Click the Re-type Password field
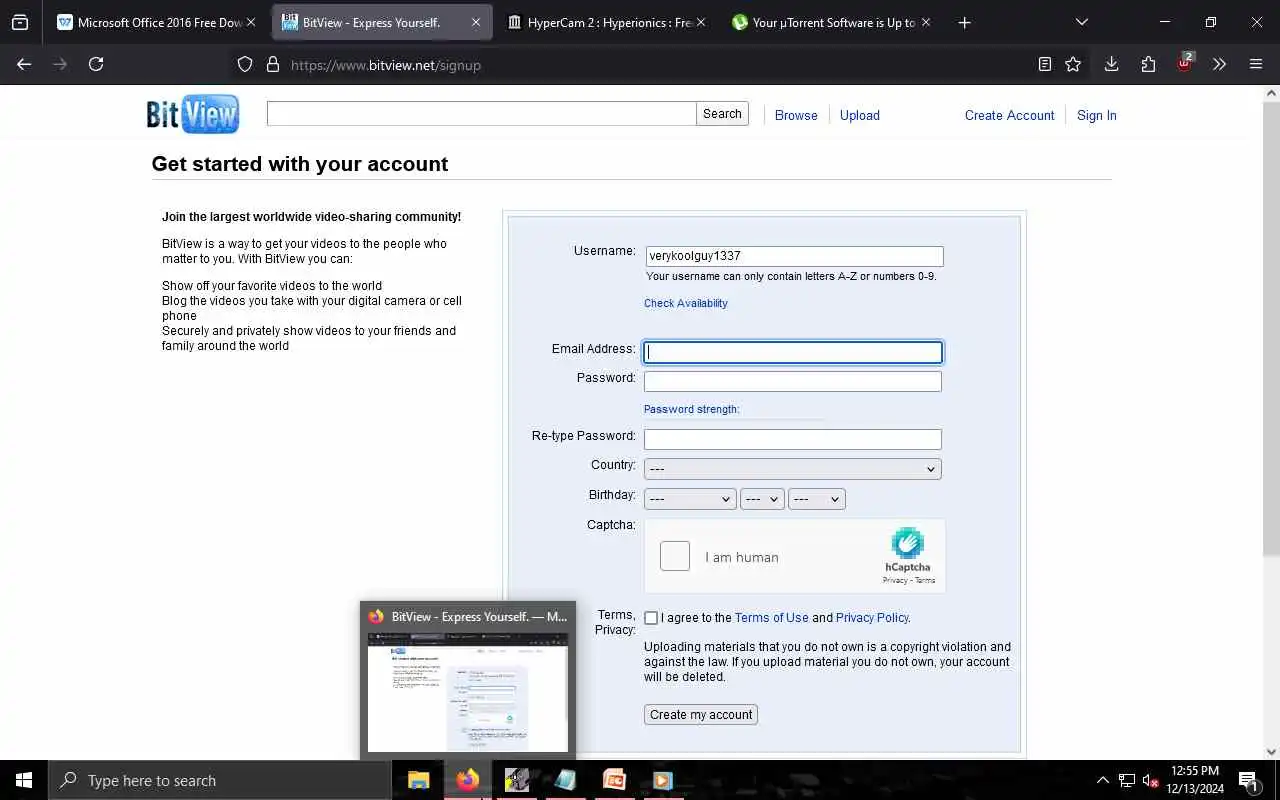Viewport: 1280px width, 800px height. pos(793,439)
